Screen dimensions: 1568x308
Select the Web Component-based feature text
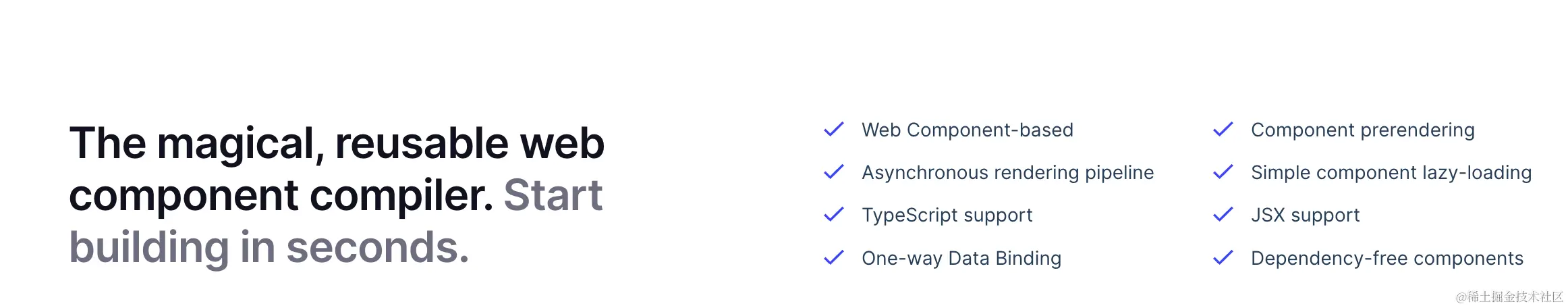coord(968,130)
